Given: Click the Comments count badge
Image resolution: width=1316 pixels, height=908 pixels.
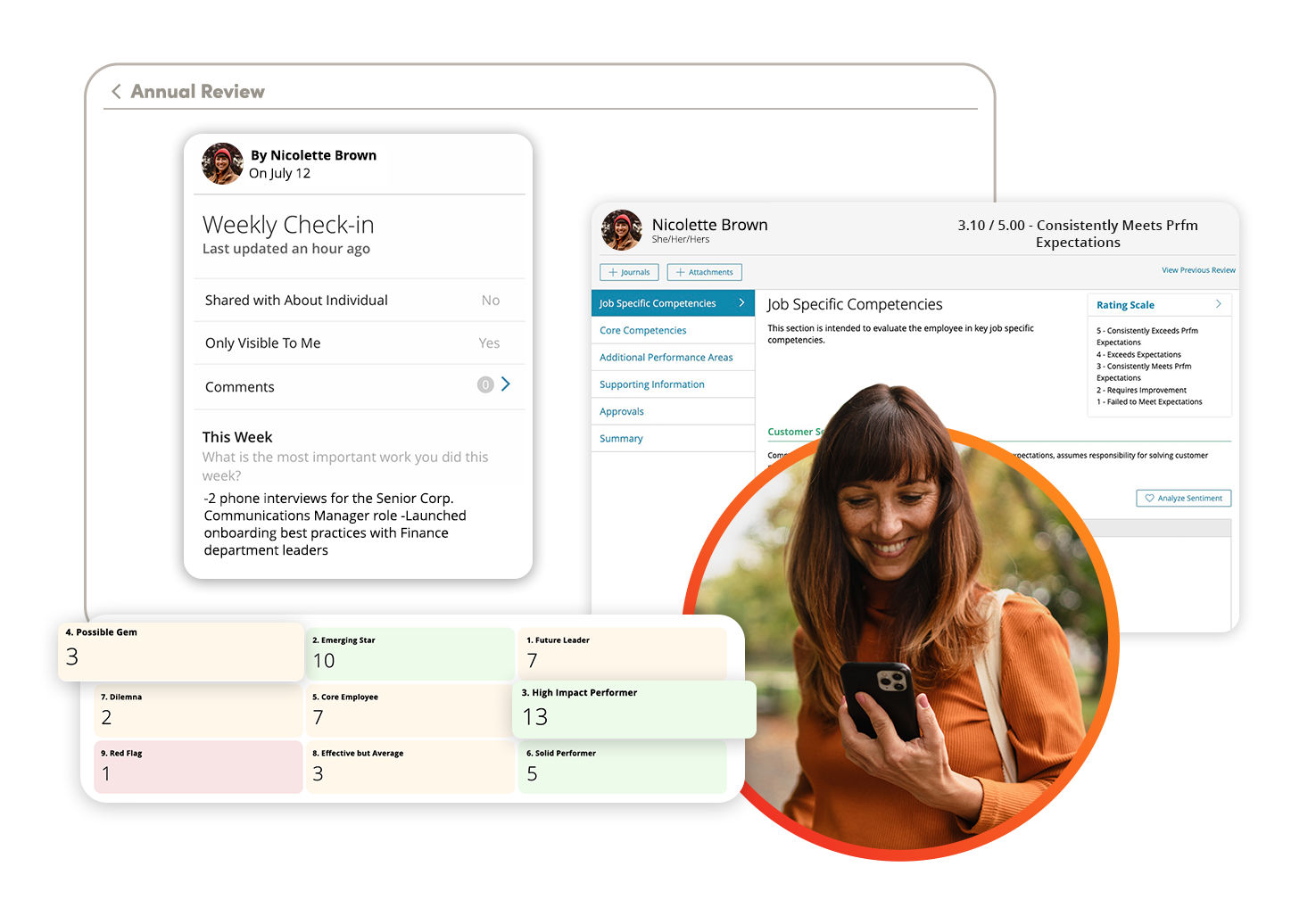Looking at the screenshot, I should (x=485, y=384).
